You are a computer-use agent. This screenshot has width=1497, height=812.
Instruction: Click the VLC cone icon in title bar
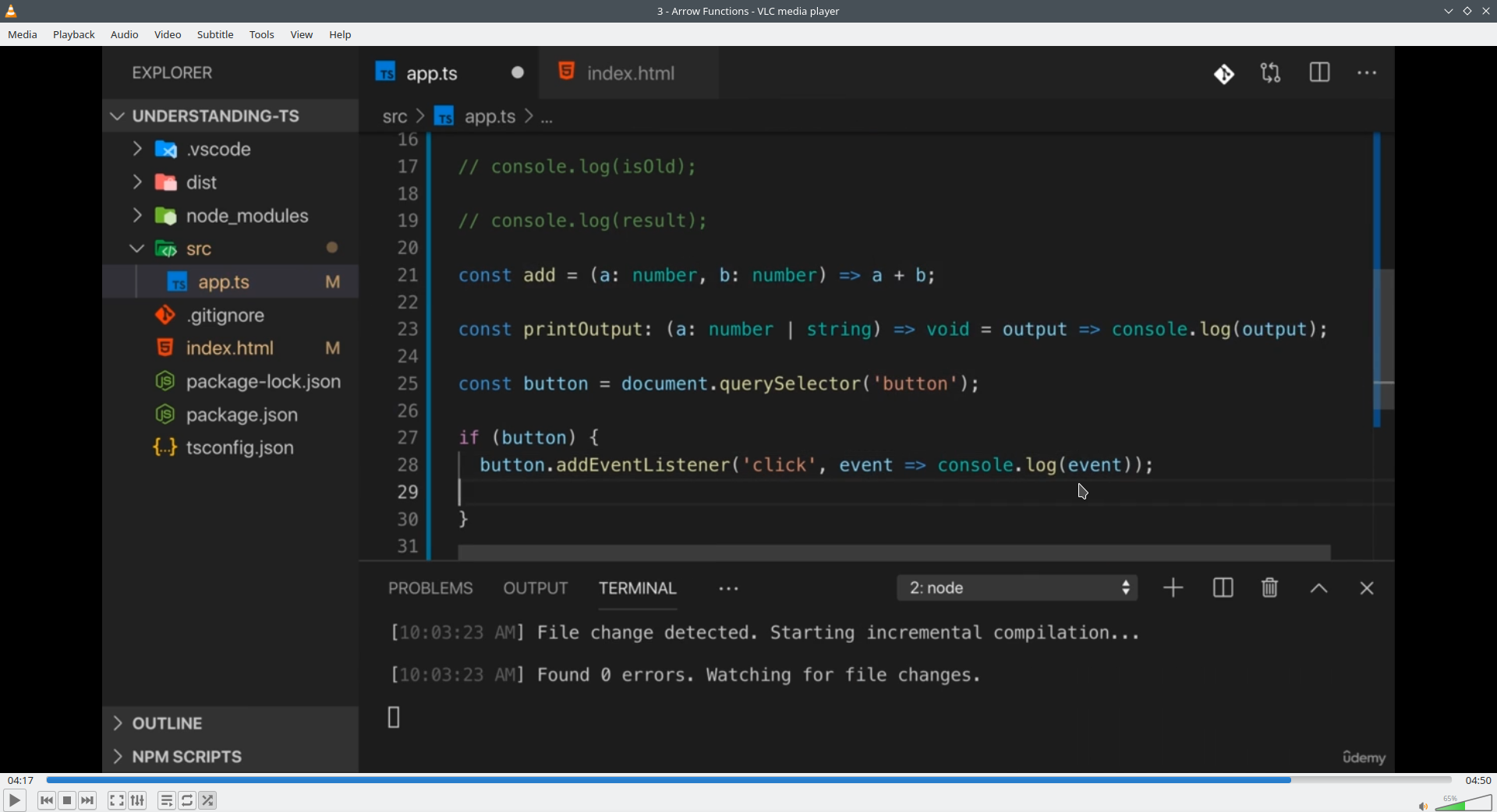click(x=11, y=11)
